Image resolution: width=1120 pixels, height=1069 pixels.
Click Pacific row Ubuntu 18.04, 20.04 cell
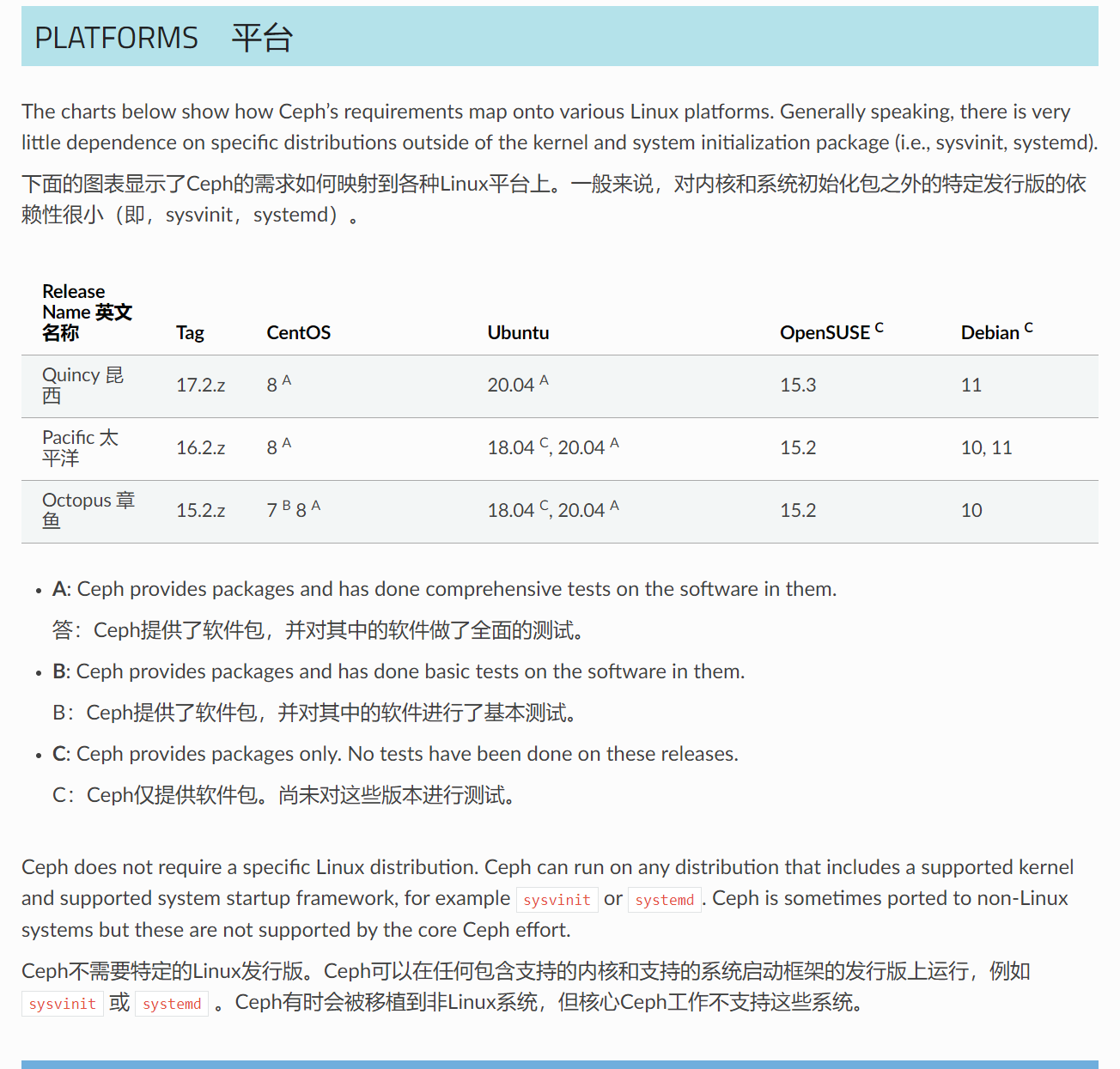[x=553, y=446]
